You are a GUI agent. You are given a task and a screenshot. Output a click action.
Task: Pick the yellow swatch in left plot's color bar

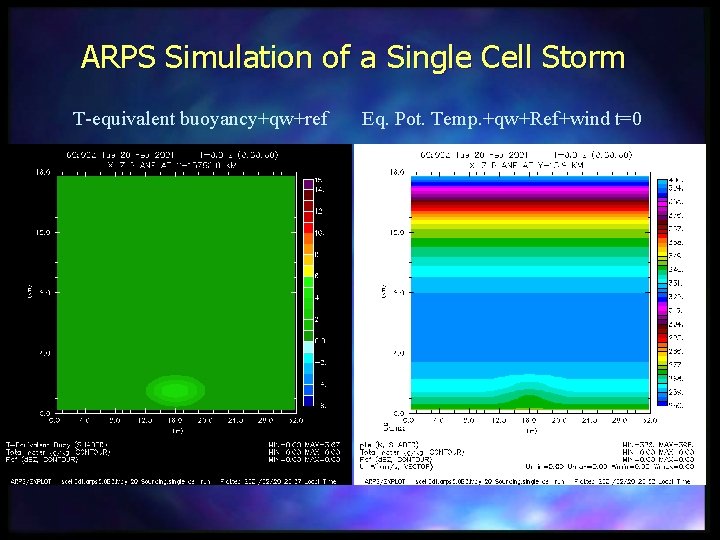tap(308, 271)
